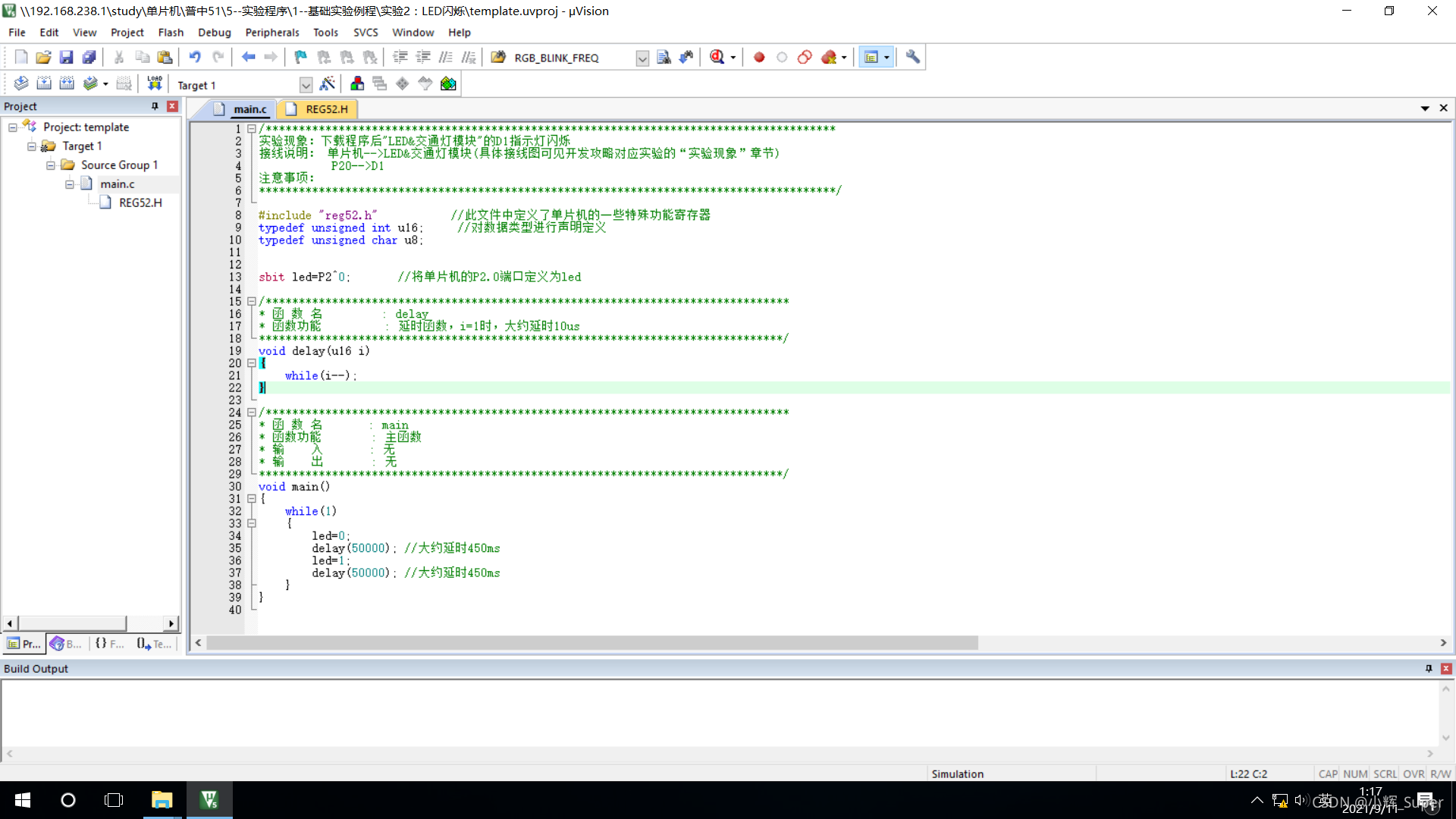Open the Target 1 dropdown
Viewport: 1456px width, 819px height.
tap(306, 85)
